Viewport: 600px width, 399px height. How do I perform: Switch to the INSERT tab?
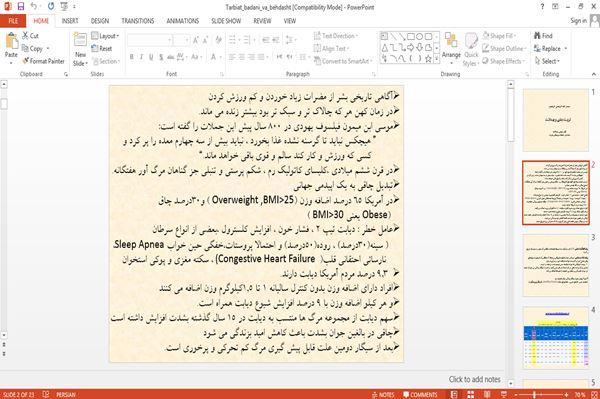click(x=70, y=21)
